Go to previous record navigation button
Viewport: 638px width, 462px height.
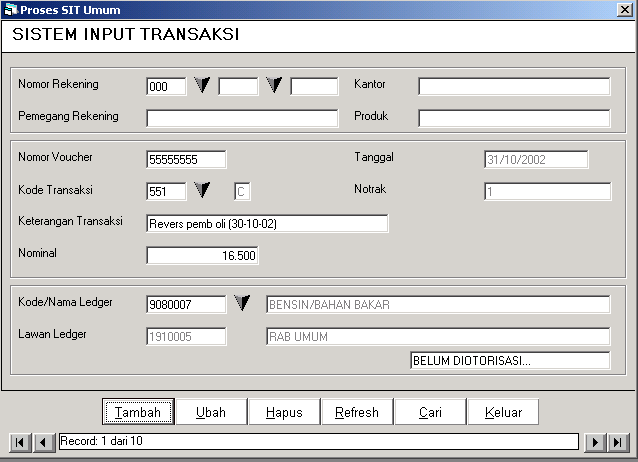[44, 442]
